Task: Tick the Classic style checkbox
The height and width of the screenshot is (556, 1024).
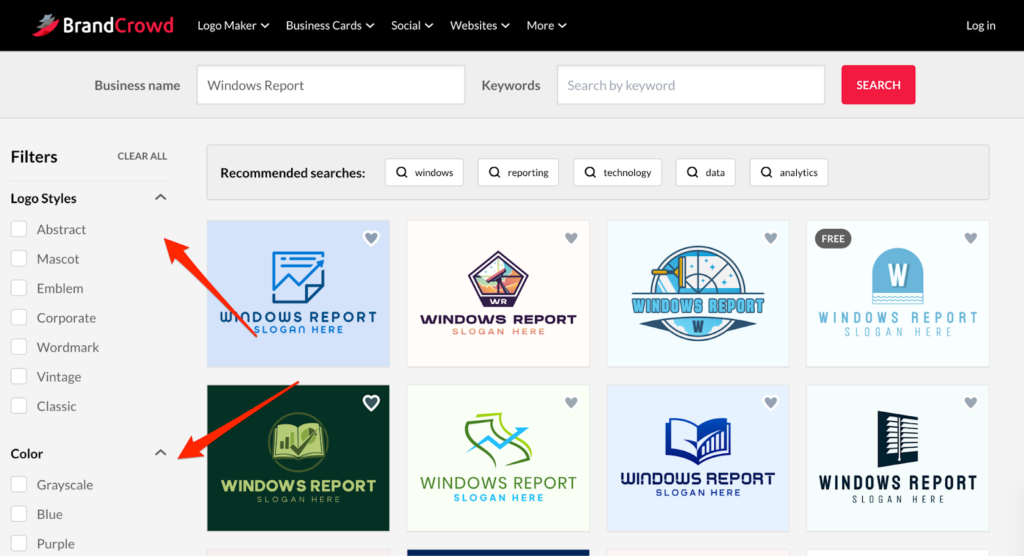Action: pyautogui.click(x=19, y=406)
